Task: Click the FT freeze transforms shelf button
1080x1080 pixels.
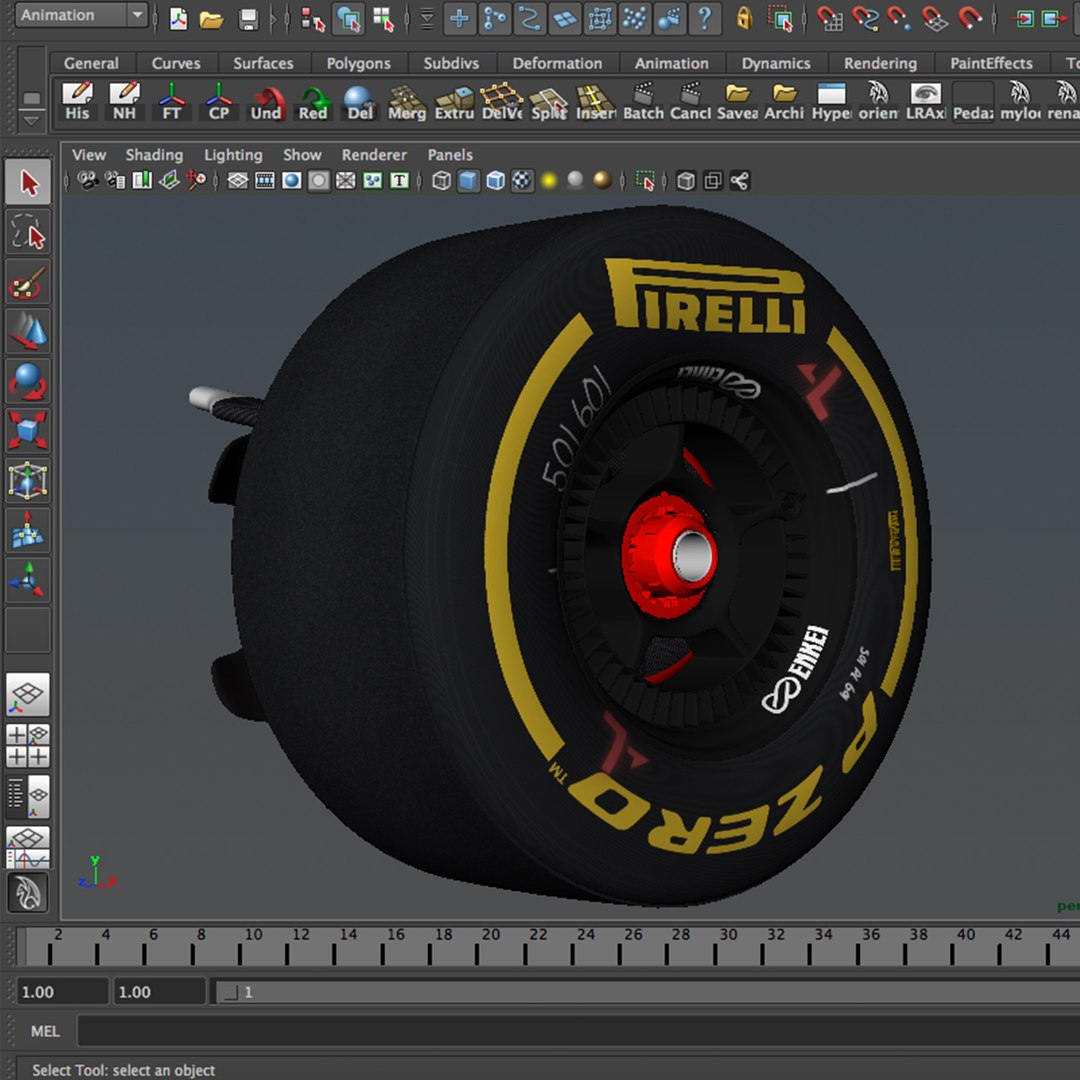Action: point(172,101)
